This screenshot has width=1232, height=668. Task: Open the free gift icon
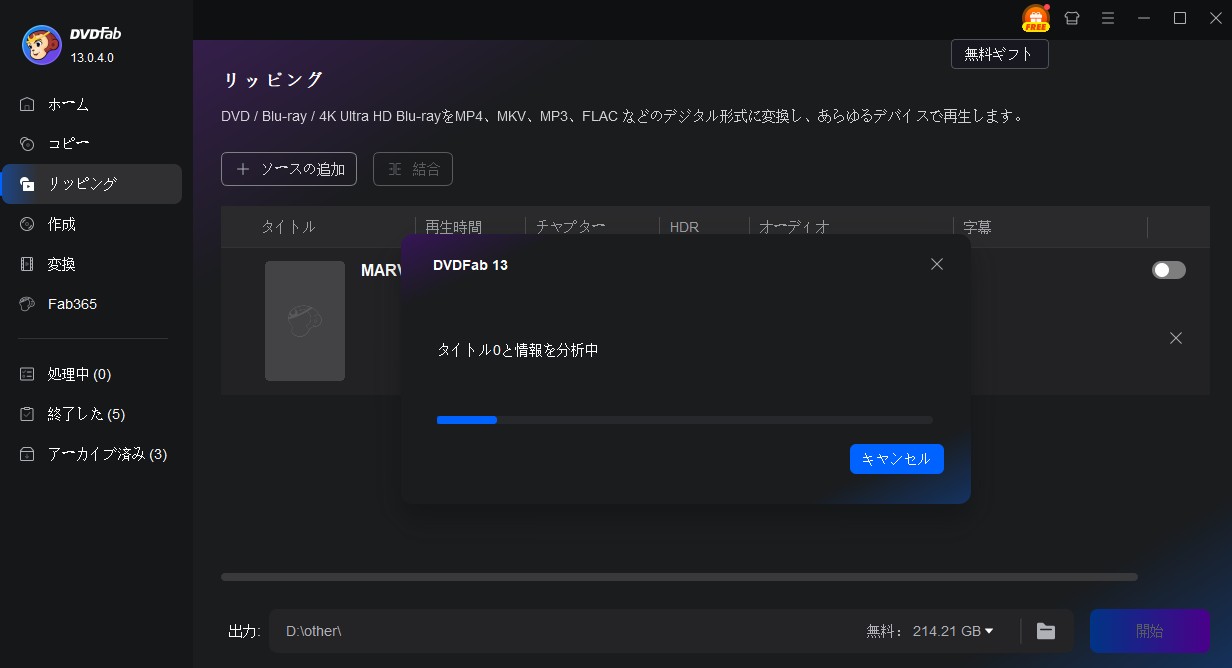[x=1036, y=18]
